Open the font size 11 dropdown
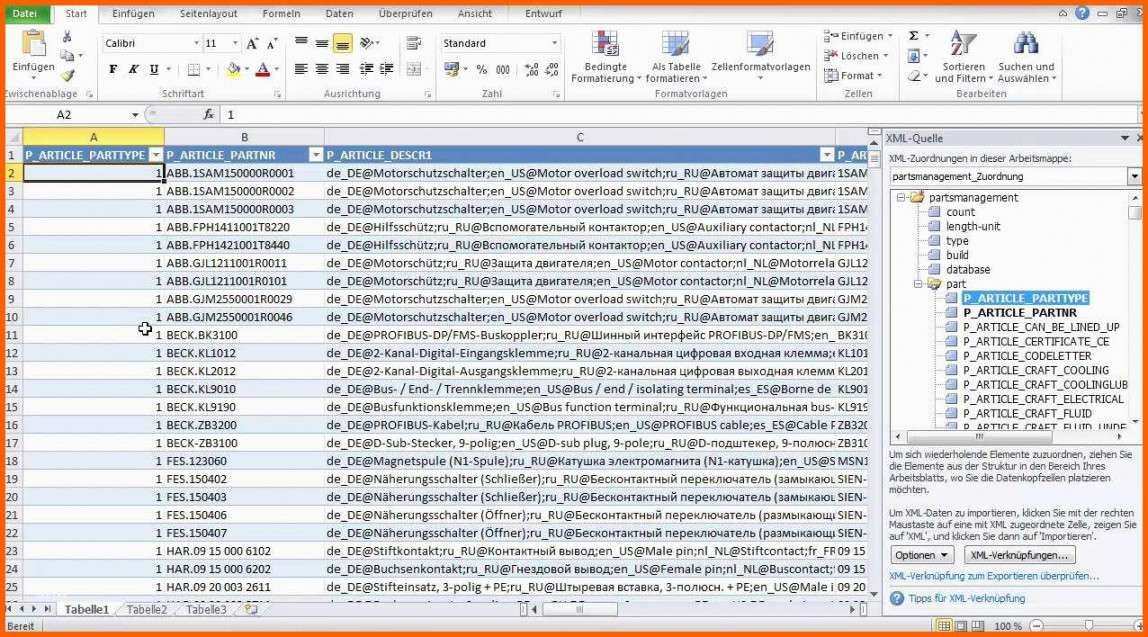The width and height of the screenshot is (1148, 637). click(235, 44)
